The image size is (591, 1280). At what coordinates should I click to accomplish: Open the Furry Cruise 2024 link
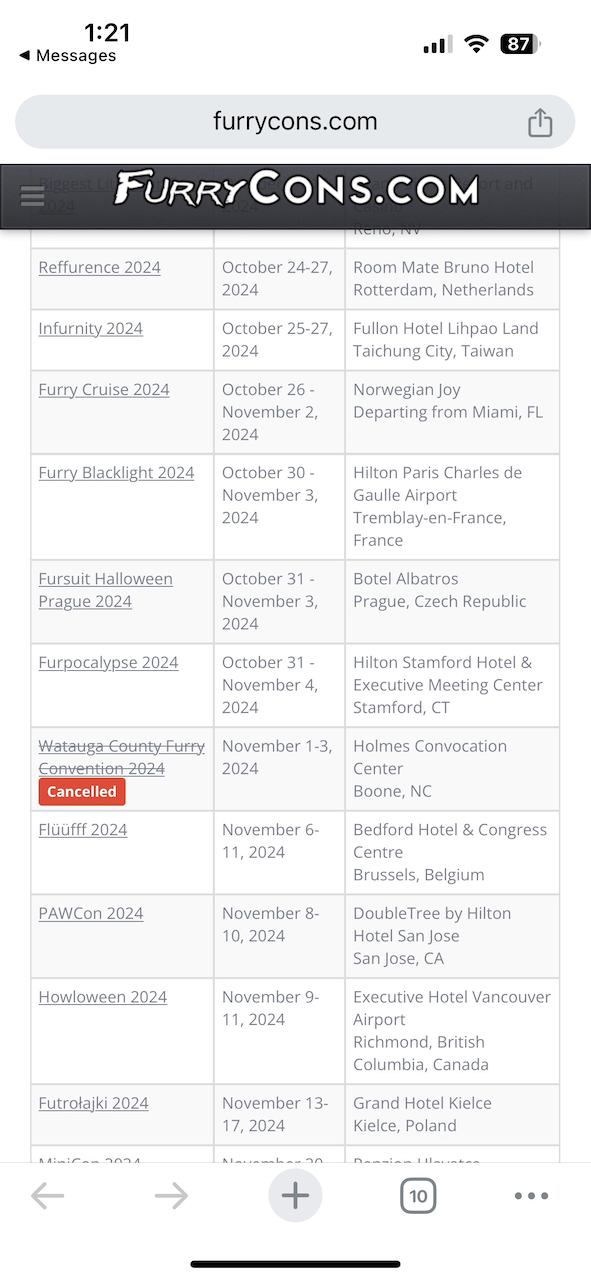(104, 390)
